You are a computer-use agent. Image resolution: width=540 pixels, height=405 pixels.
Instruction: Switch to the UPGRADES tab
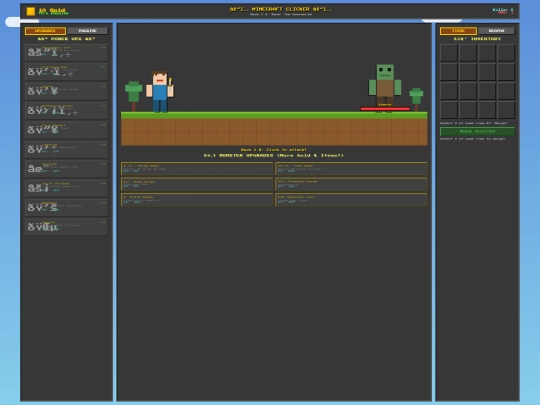click(x=45, y=31)
